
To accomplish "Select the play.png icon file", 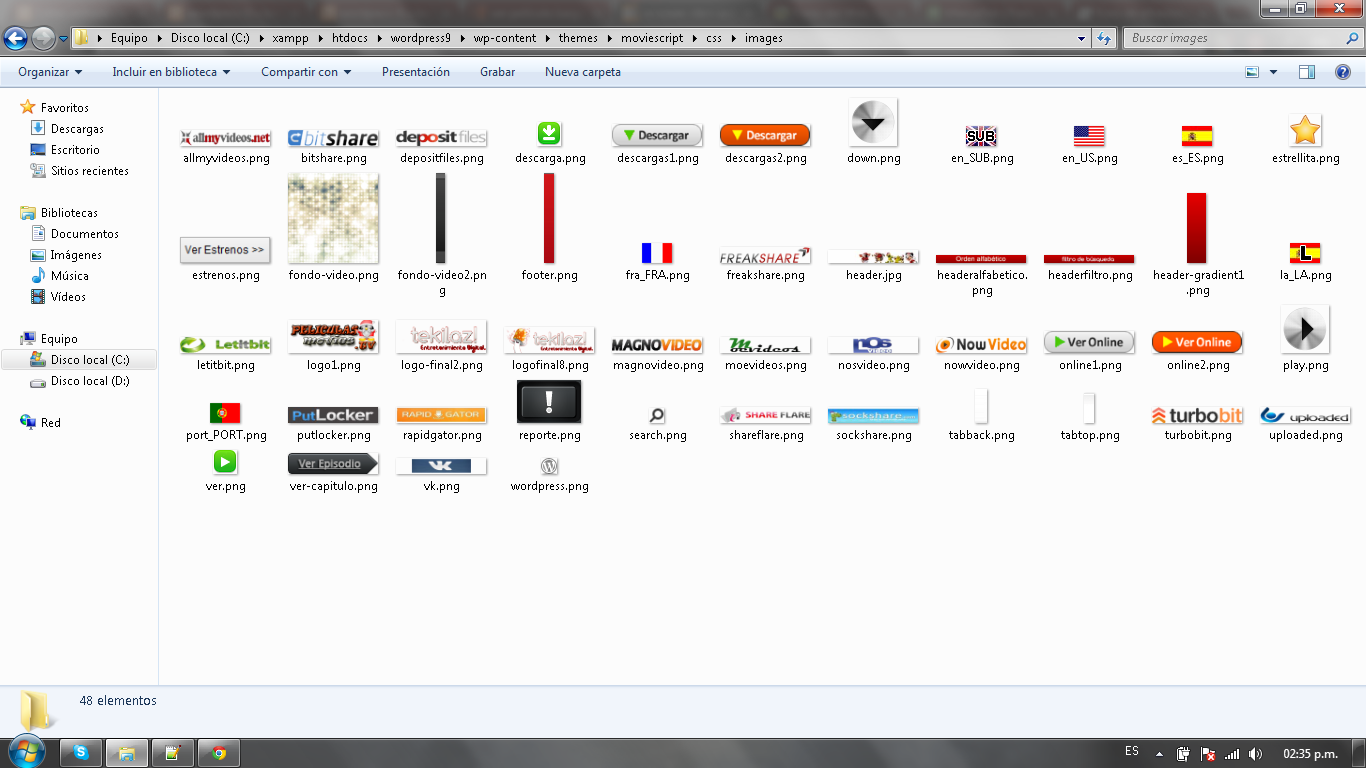I will pyautogui.click(x=1305, y=329).
